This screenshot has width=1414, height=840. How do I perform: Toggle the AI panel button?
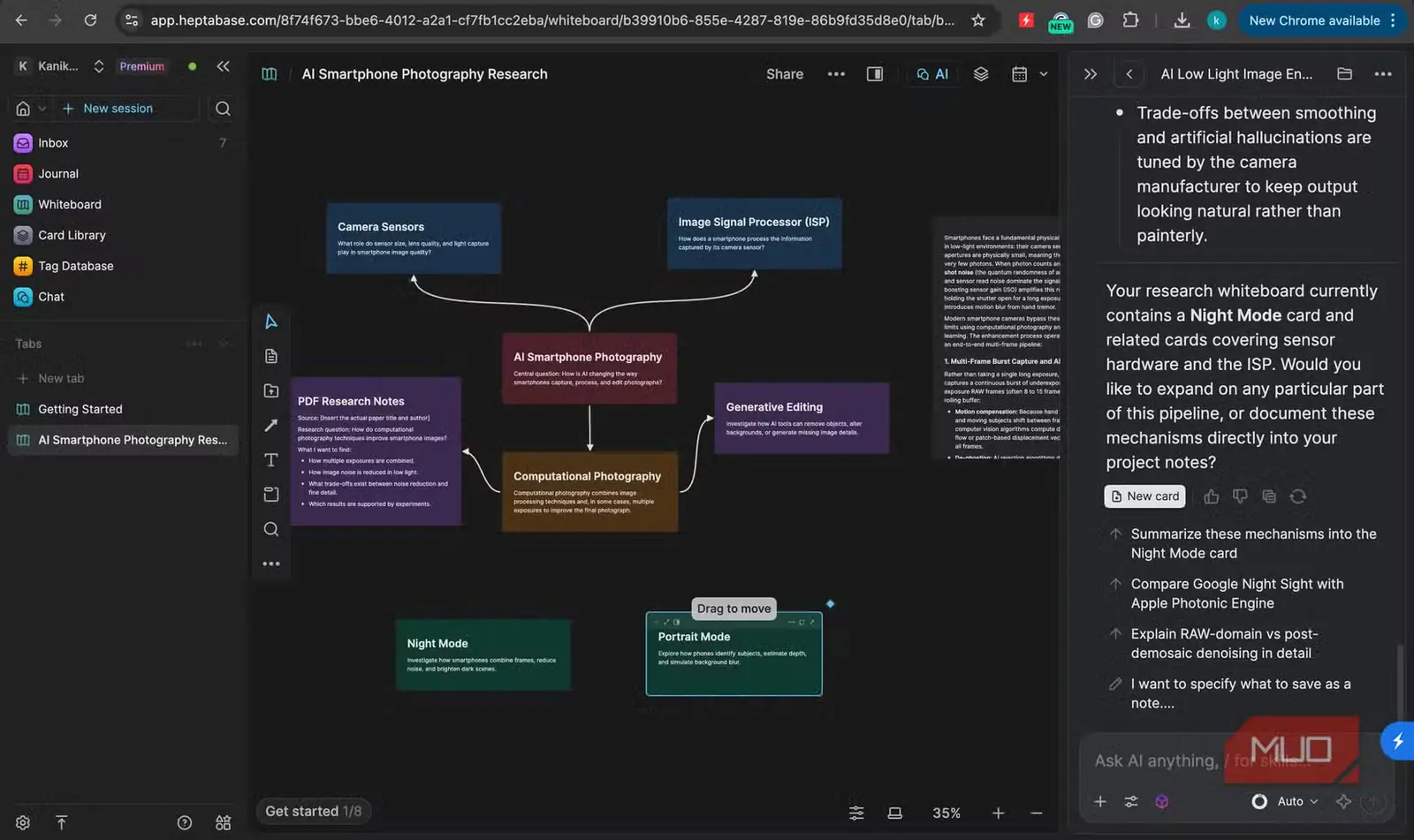pos(932,74)
